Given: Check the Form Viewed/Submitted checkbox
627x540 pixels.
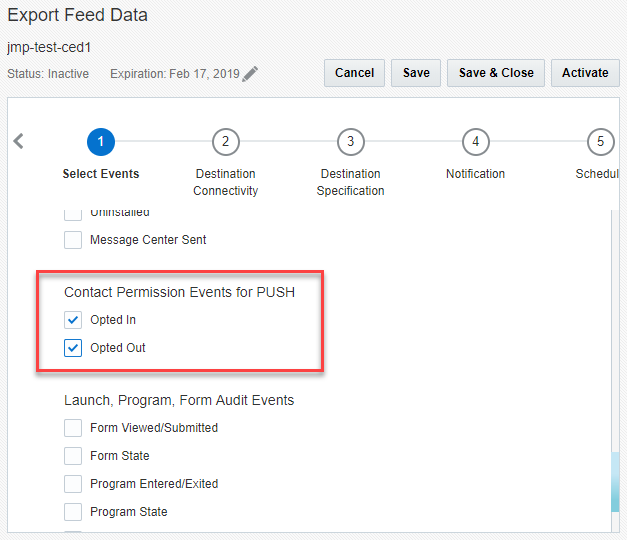Looking at the screenshot, I should 73,428.
